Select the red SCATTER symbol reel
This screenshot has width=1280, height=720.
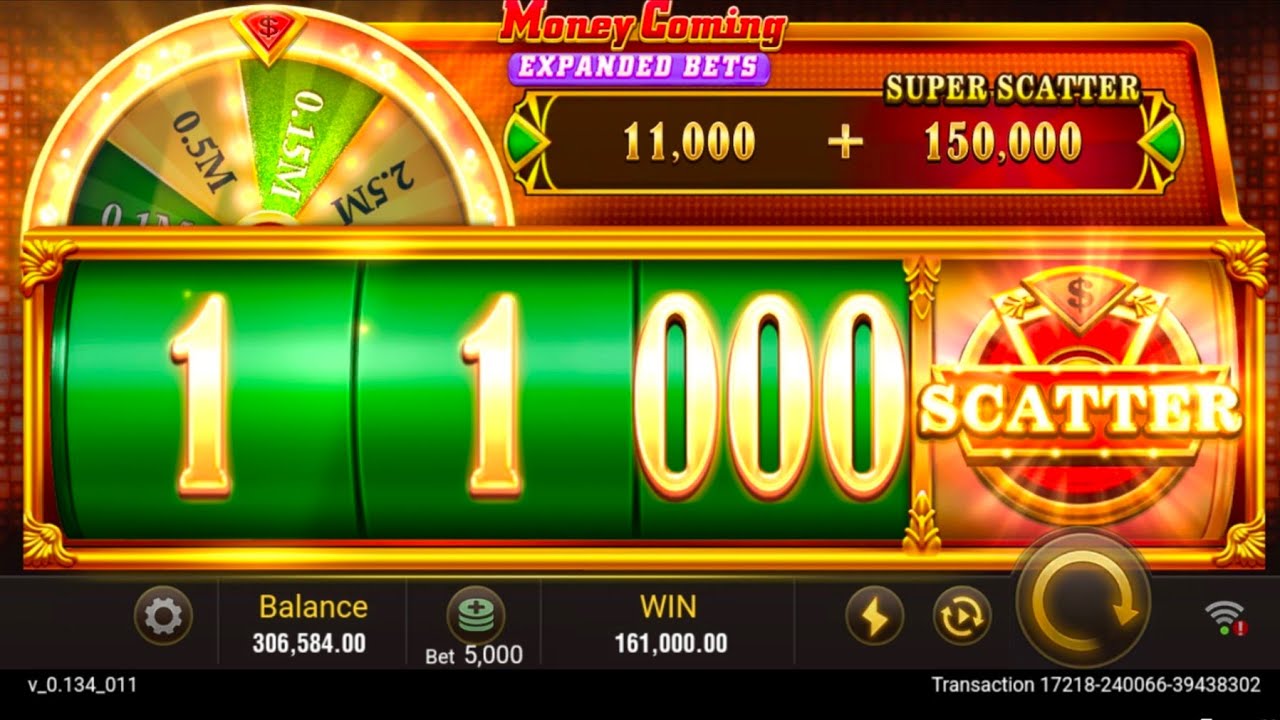1079,400
